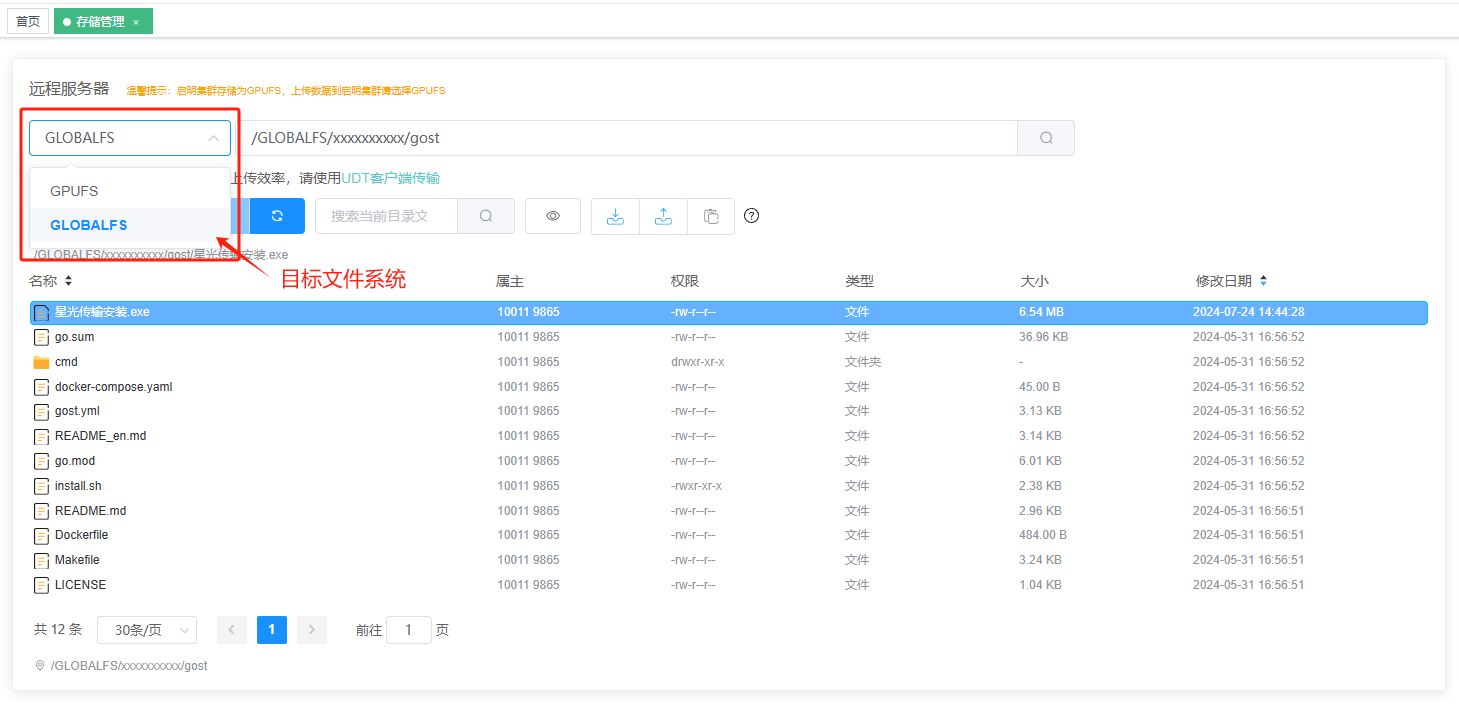Select the file name README.md

tap(91, 511)
